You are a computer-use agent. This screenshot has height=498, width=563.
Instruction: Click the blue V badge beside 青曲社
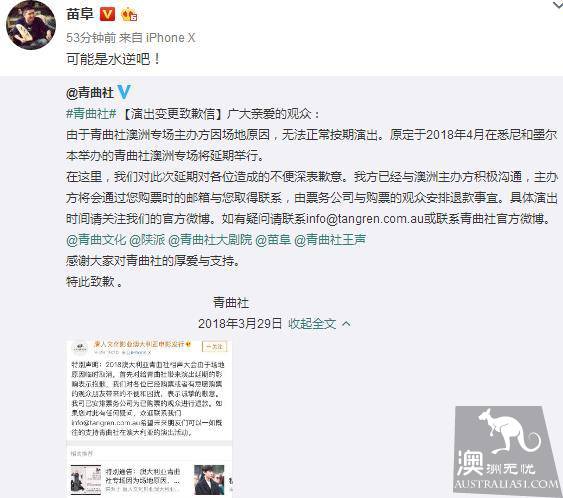pyautogui.click(x=124, y=93)
